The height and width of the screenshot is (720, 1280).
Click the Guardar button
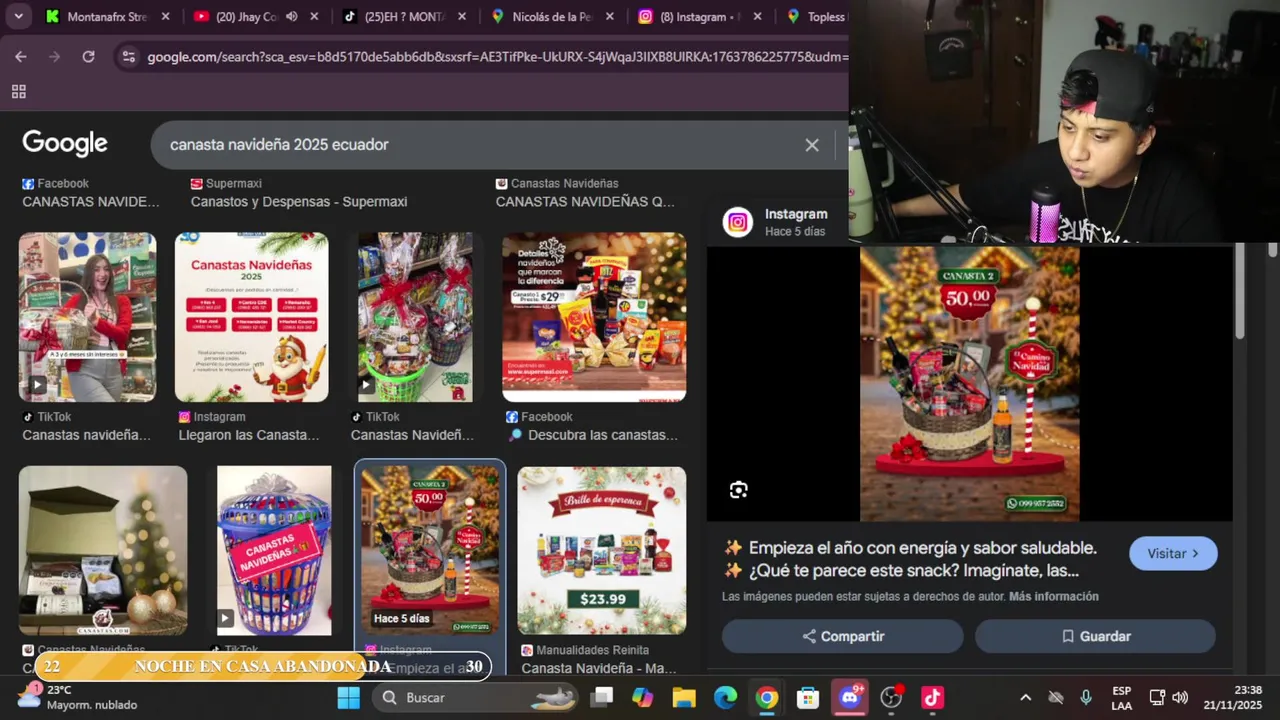click(1095, 636)
